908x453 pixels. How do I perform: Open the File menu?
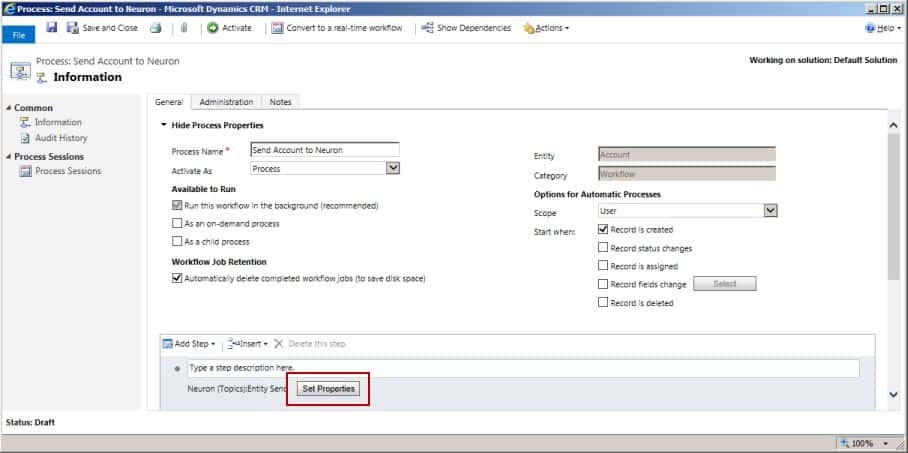click(19, 35)
